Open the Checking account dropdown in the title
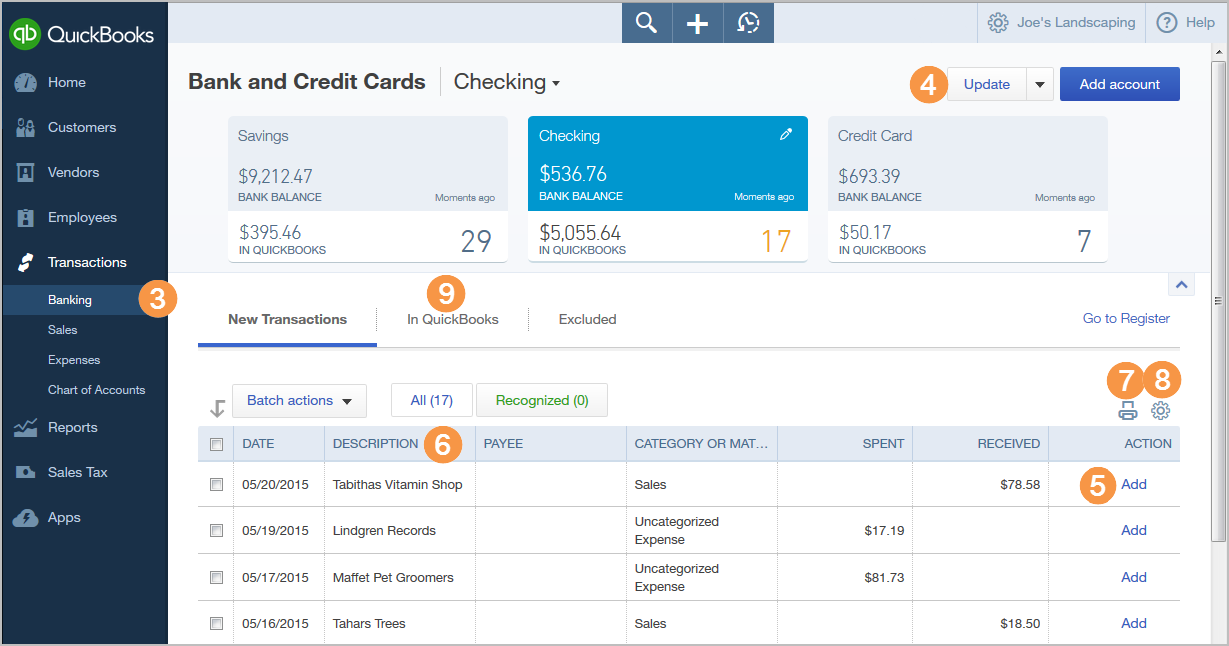 click(x=507, y=82)
